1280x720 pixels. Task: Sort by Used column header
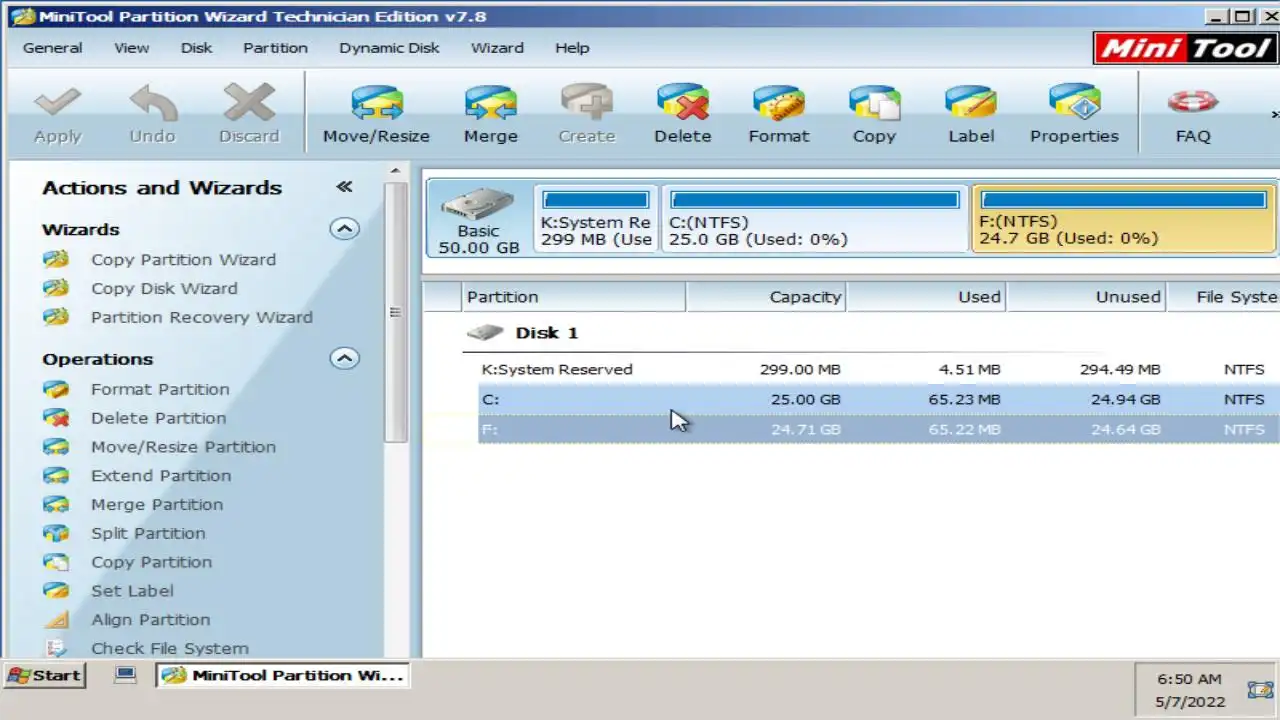click(926, 297)
